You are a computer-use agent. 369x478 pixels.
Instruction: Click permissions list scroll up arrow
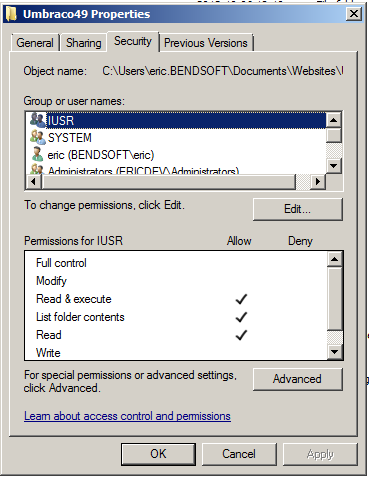[335, 259]
